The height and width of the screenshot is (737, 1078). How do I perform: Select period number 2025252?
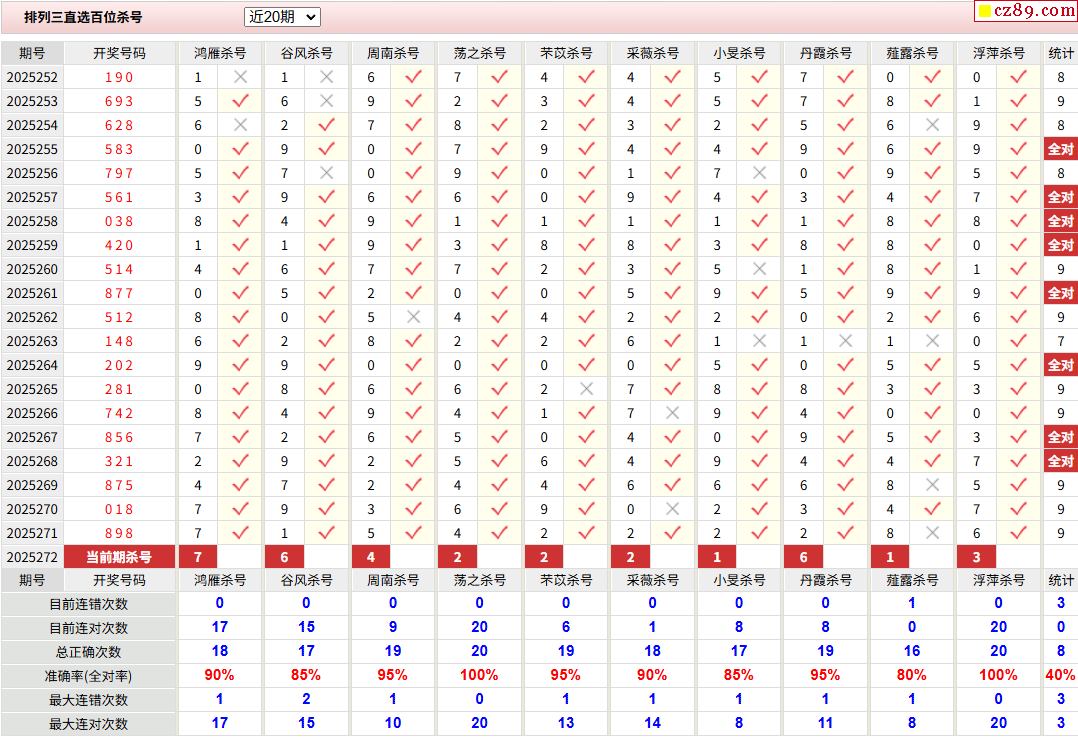pyautogui.click(x=32, y=77)
